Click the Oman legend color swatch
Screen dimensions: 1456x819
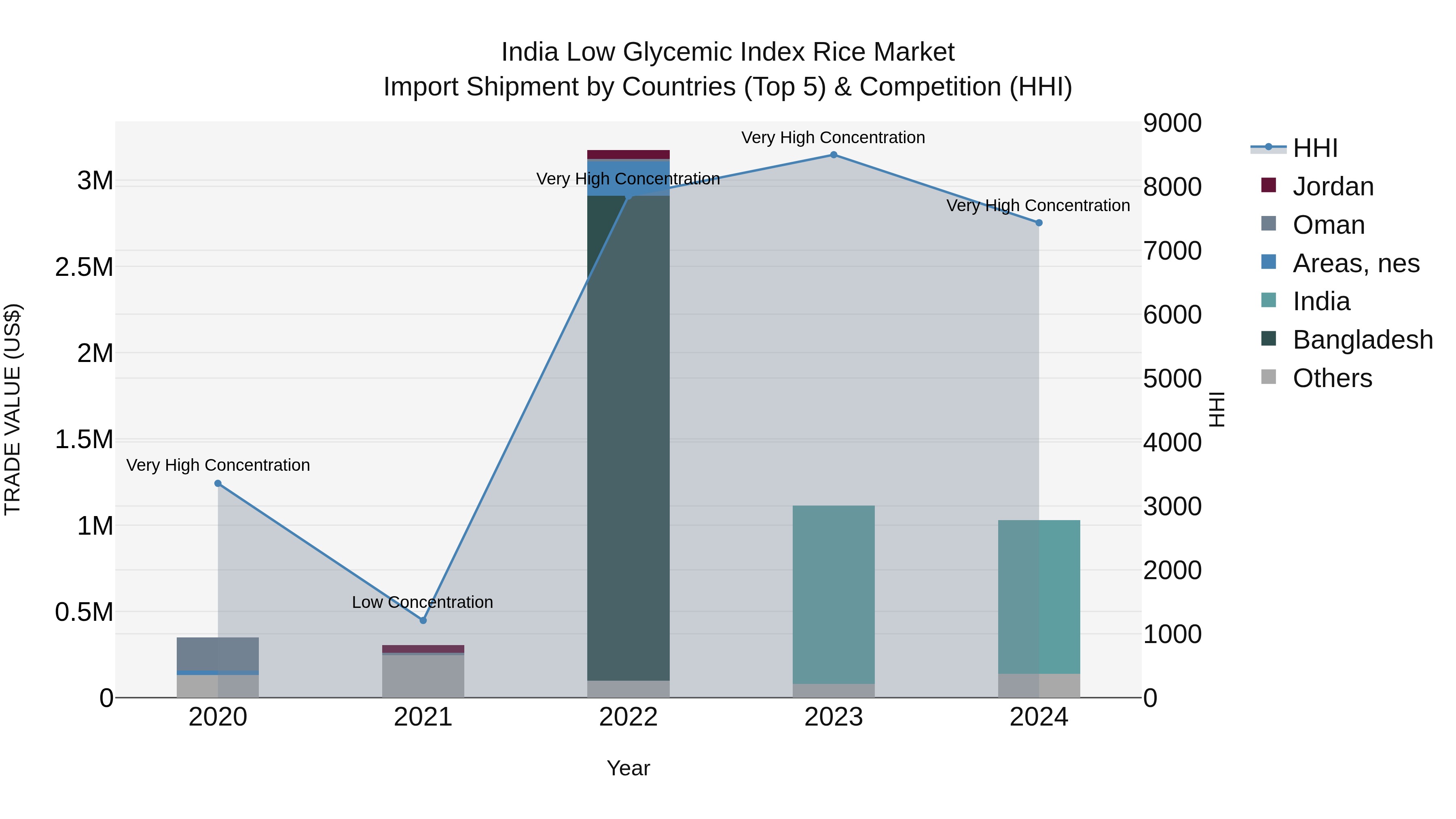click(x=1268, y=224)
